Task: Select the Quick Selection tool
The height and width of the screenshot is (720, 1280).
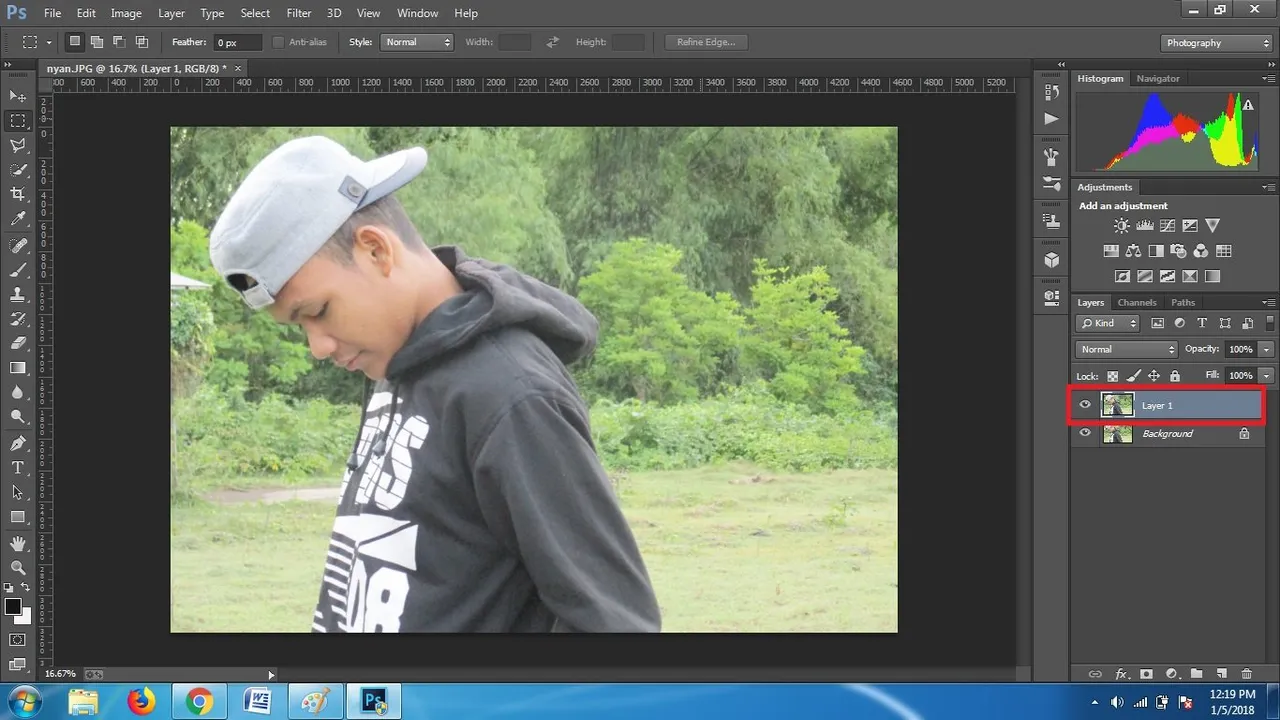Action: (x=18, y=170)
